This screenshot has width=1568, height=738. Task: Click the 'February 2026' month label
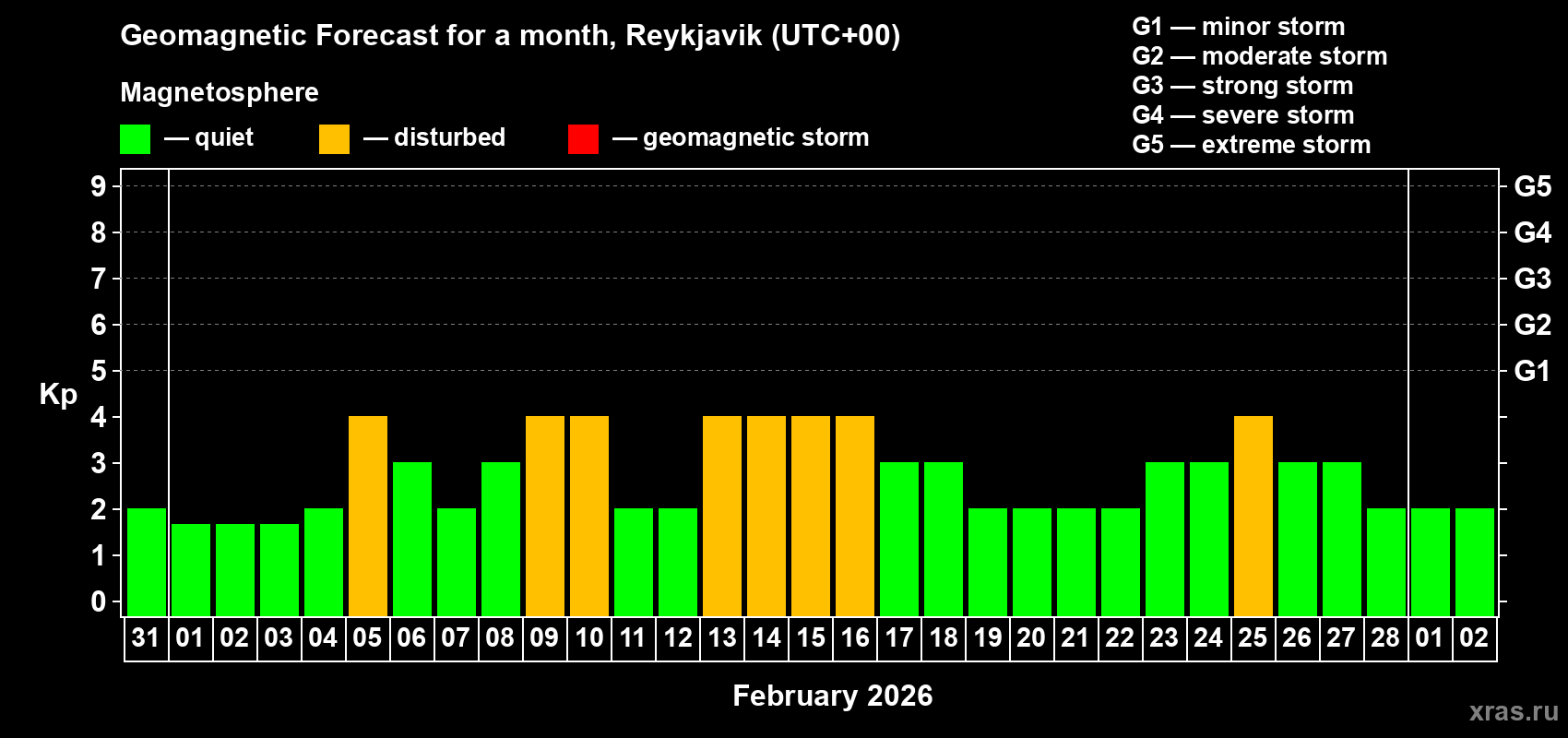tap(833, 696)
